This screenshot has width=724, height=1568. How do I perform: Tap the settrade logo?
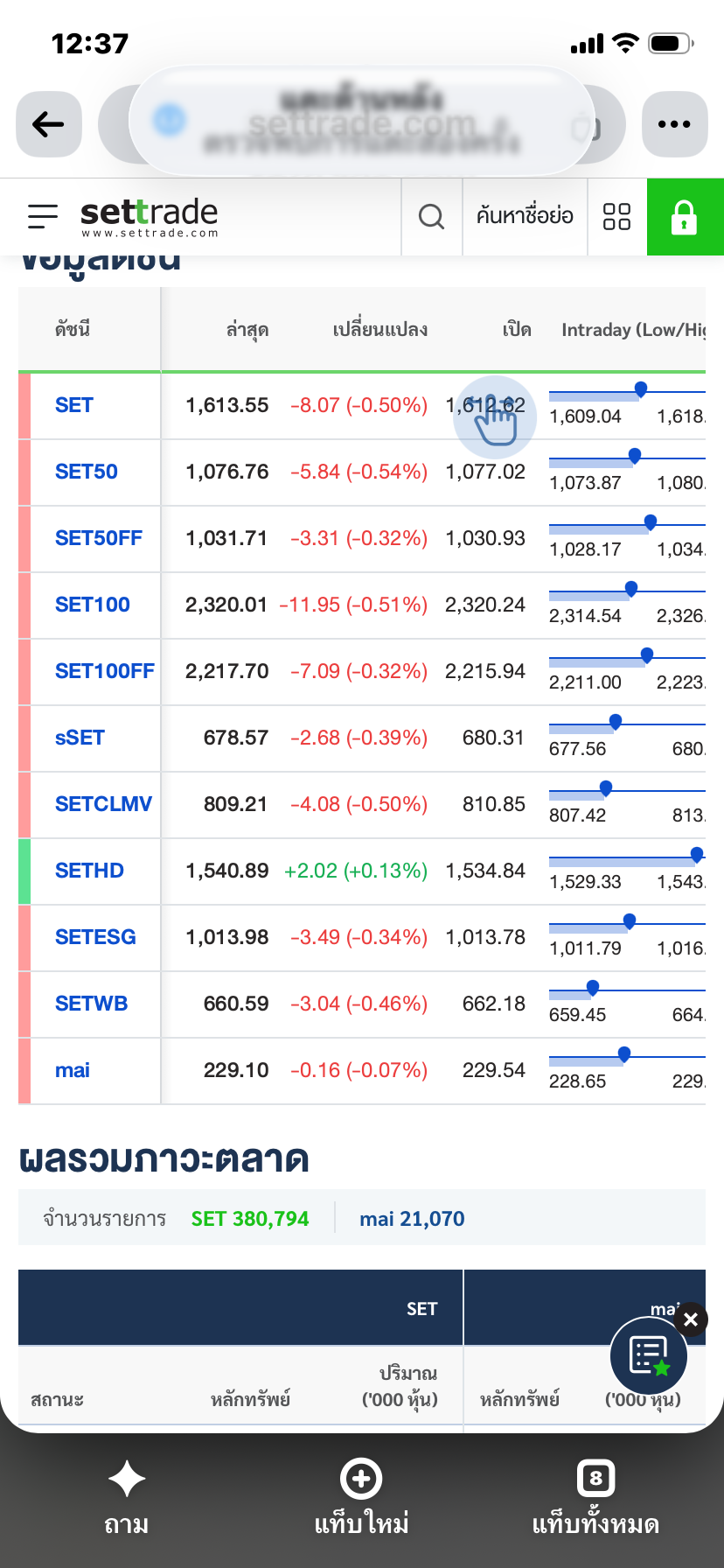(150, 216)
